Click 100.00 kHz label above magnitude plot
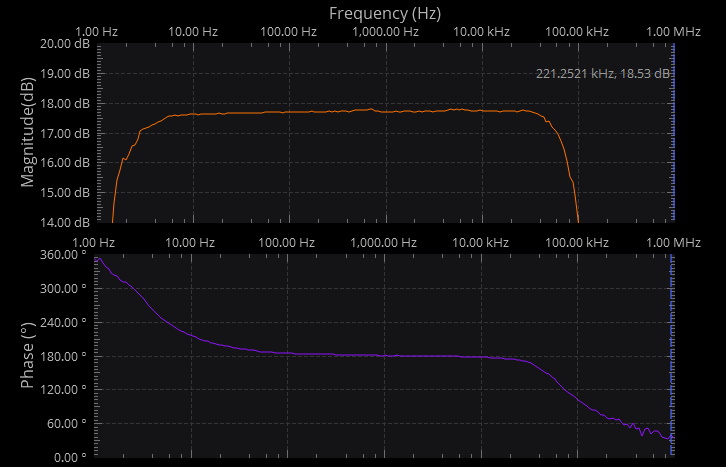726x467 pixels. [x=577, y=32]
